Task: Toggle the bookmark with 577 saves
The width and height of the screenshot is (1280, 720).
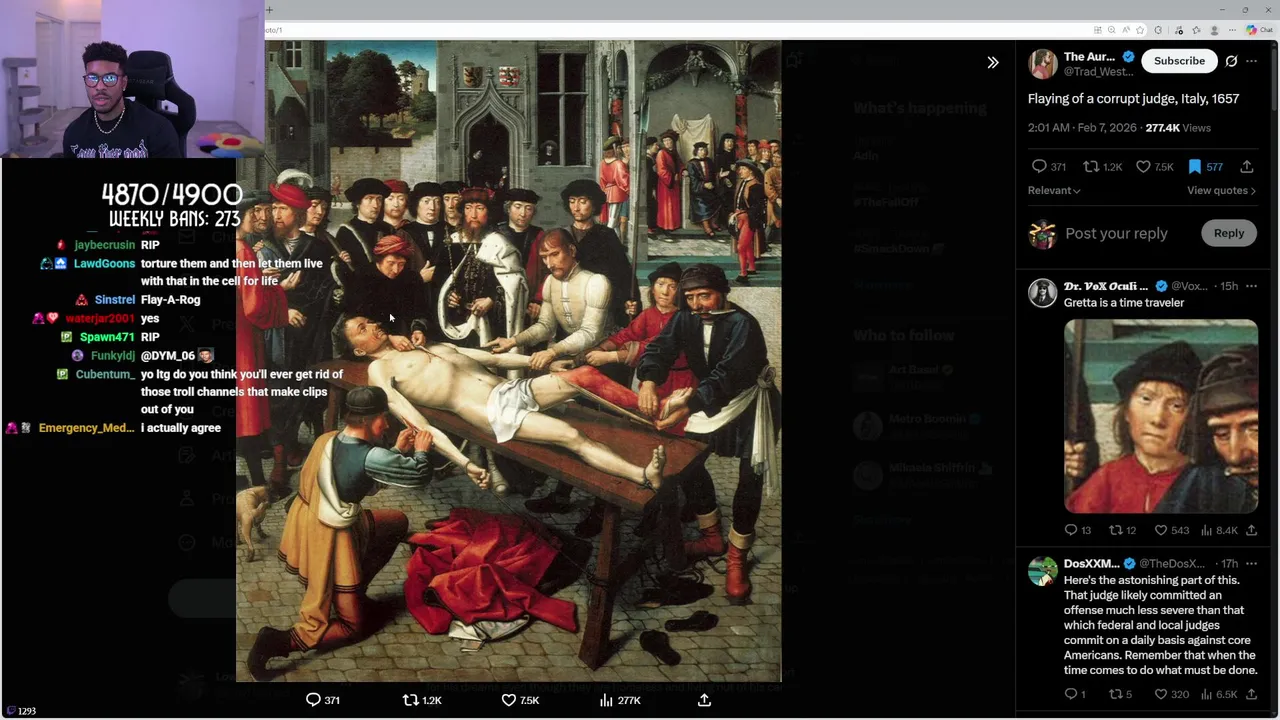Action: click(x=1195, y=167)
